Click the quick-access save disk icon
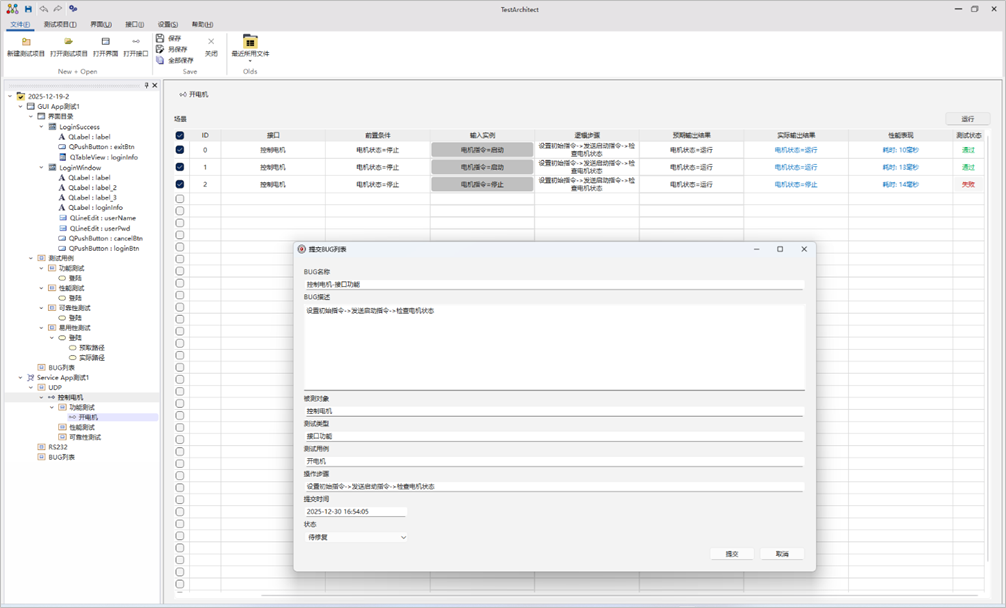1006x608 pixels. click(x=28, y=9)
